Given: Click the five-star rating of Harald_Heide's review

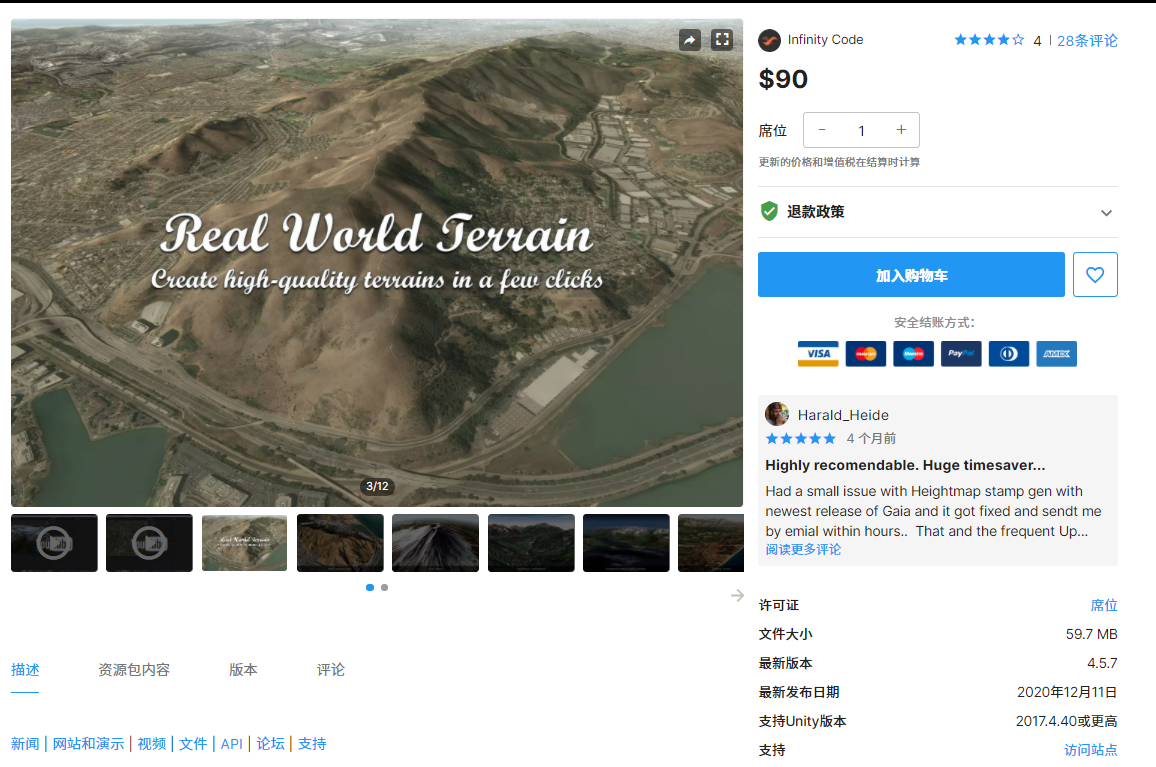Looking at the screenshot, I should tap(801, 439).
